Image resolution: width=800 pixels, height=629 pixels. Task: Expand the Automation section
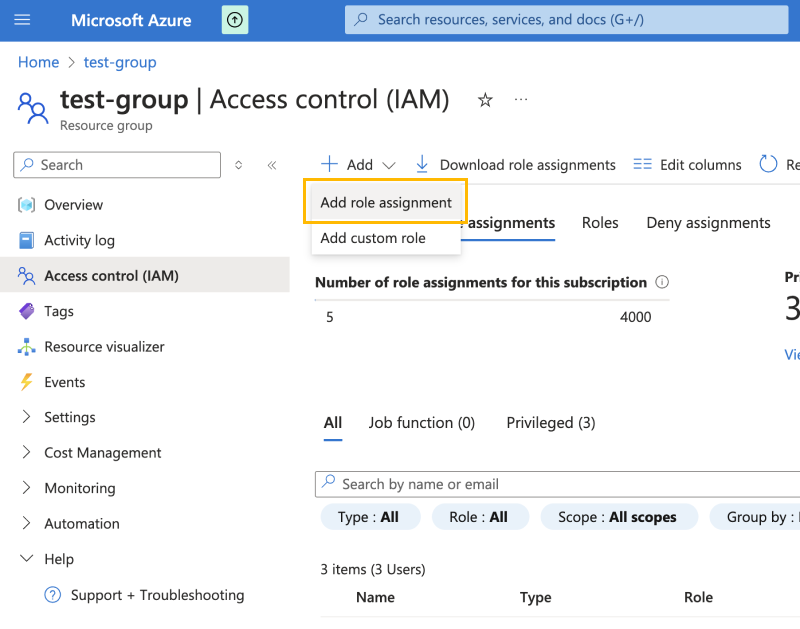tap(82, 523)
